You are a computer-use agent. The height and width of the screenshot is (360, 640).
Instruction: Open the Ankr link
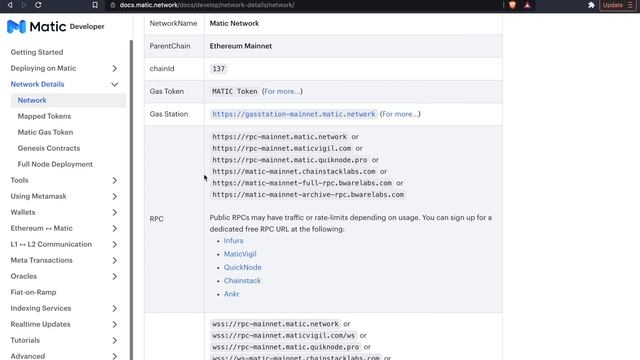[231, 294]
